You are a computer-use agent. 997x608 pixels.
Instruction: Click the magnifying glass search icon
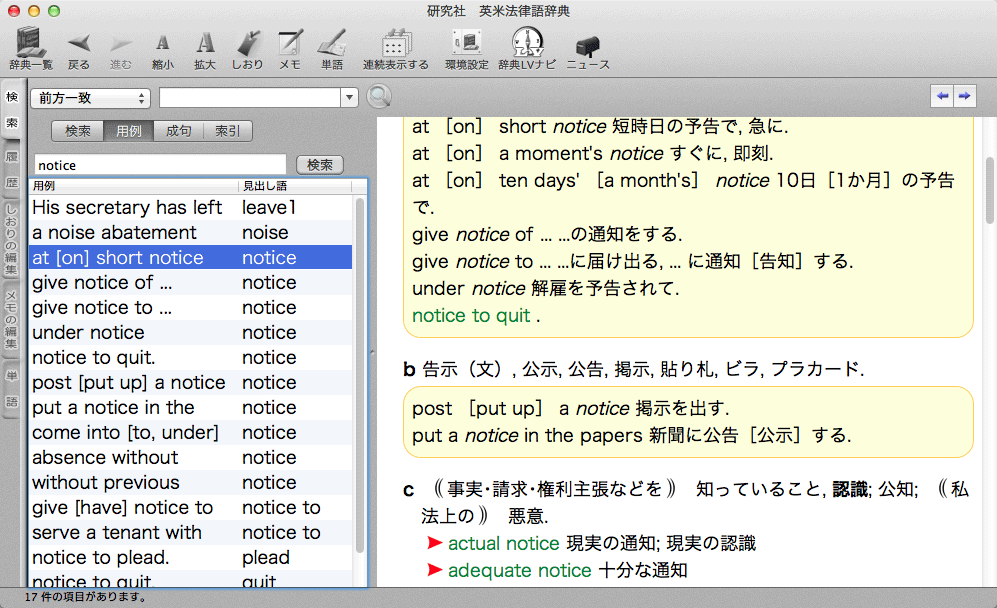(379, 97)
